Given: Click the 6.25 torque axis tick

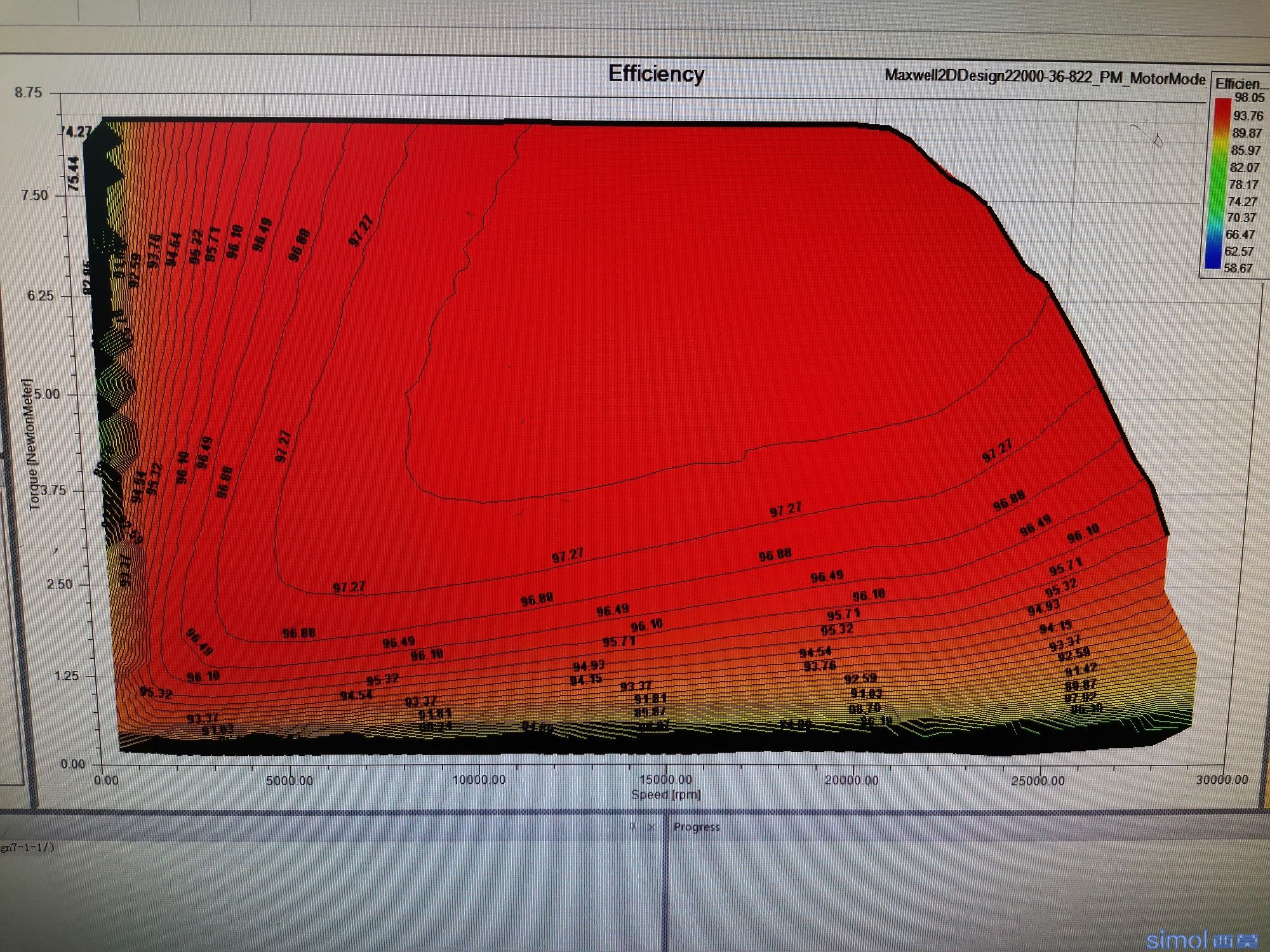Looking at the screenshot, I should 41,296.
